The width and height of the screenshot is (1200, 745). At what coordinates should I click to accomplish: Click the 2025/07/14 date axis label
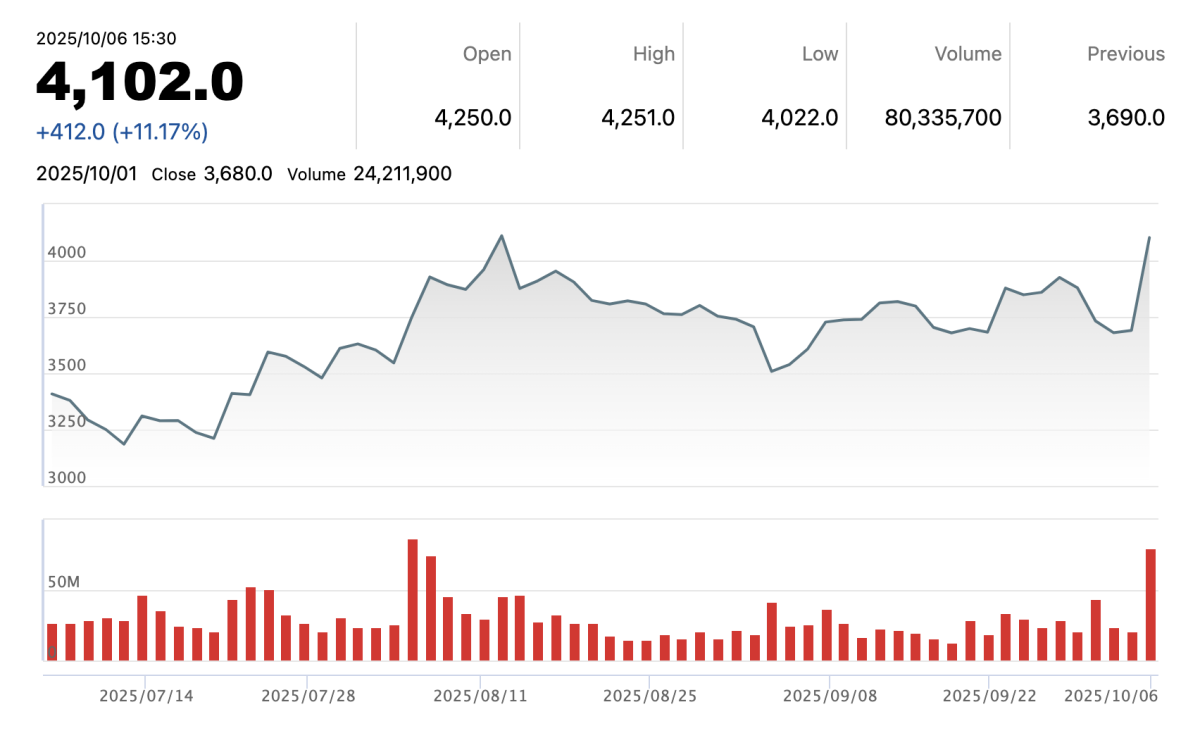(x=144, y=695)
